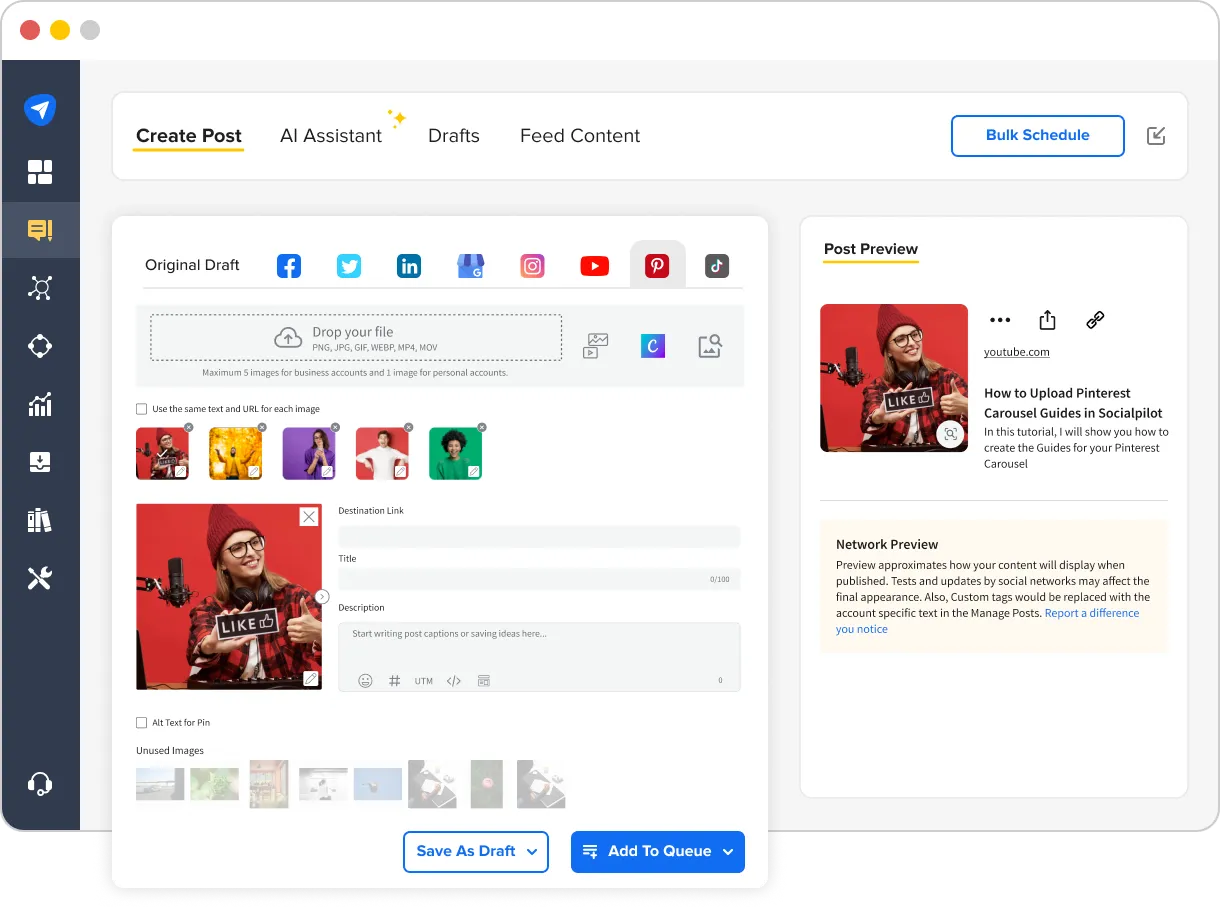Click the share icon in Post Preview
This screenshot has width=1220, height=907.
coord(1047,319)
